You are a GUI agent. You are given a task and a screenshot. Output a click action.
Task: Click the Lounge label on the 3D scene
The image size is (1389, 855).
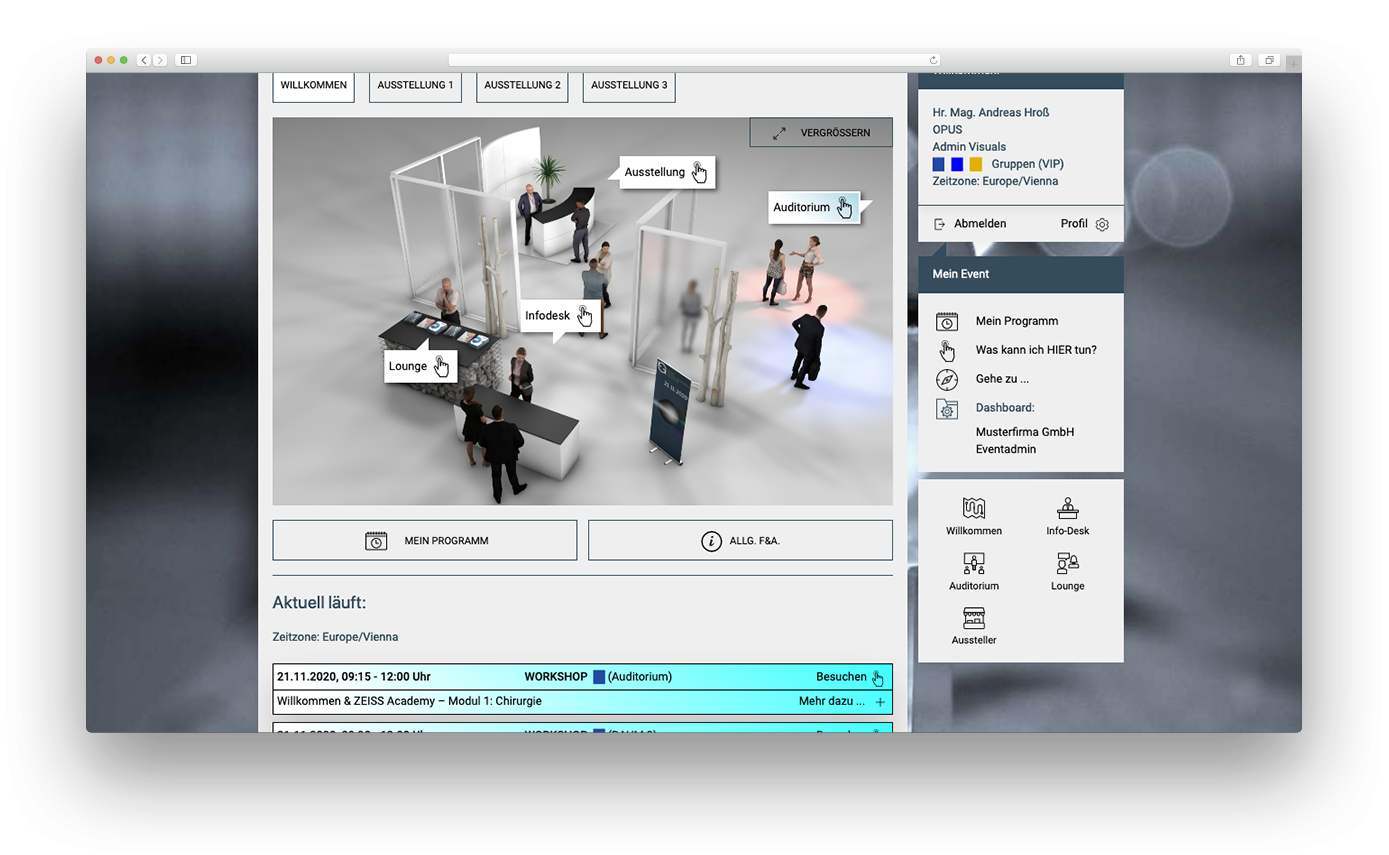(408, 366)
